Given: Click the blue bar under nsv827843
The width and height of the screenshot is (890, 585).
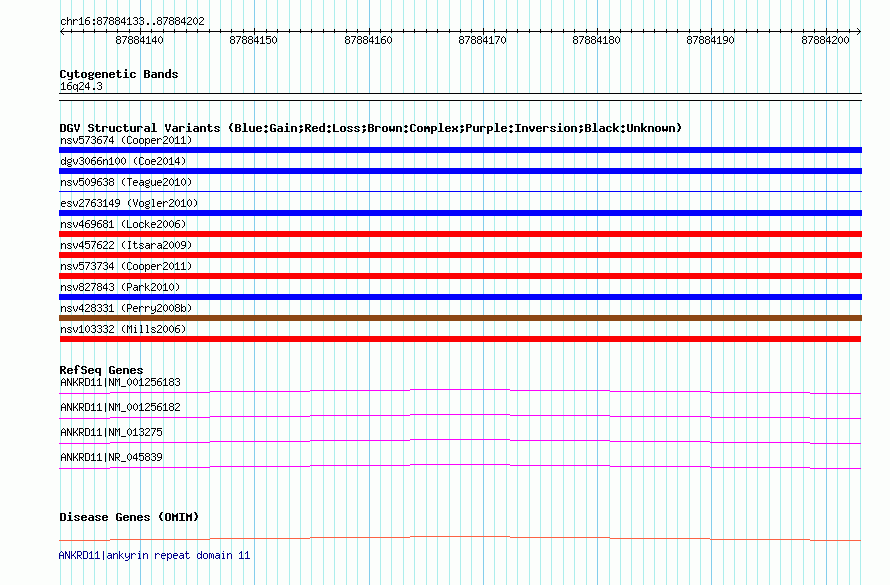Looking at the screenshot, I should [460, 297].
